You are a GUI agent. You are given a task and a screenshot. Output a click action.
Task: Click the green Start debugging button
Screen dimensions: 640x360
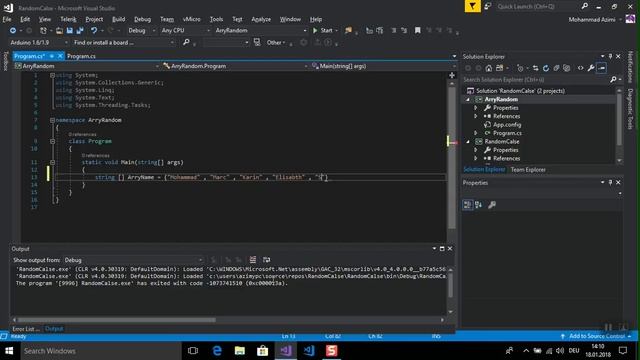click(322, 31)
